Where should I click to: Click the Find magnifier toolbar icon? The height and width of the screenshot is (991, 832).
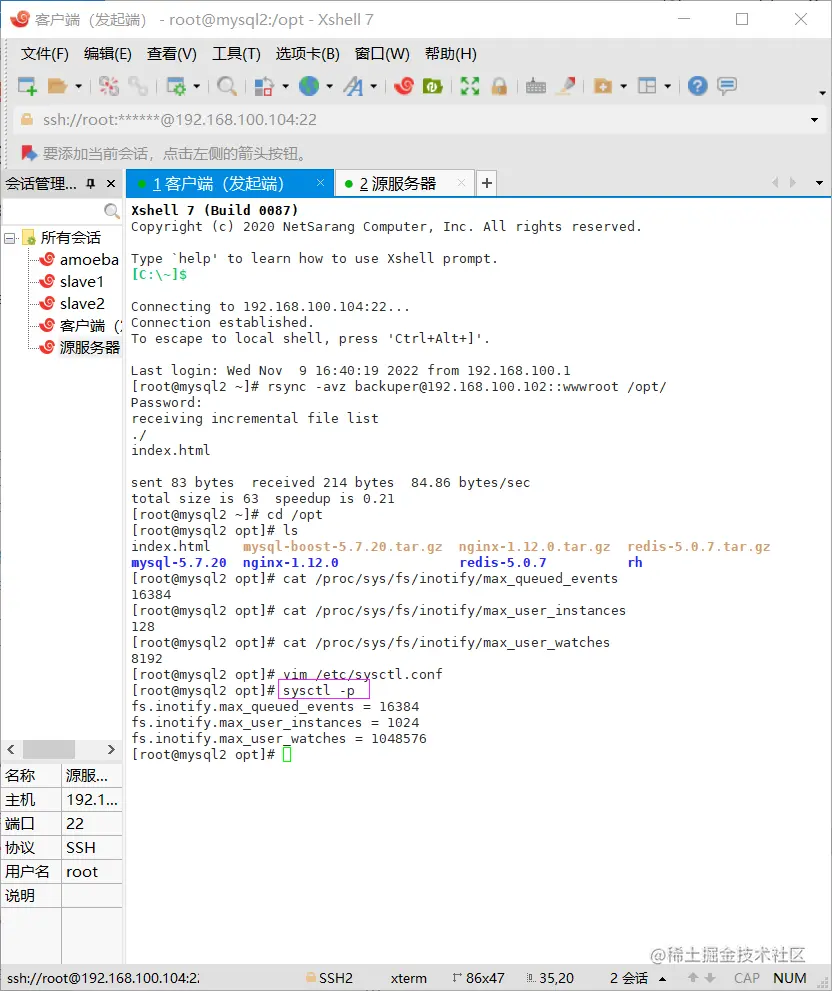pos(226,86)
